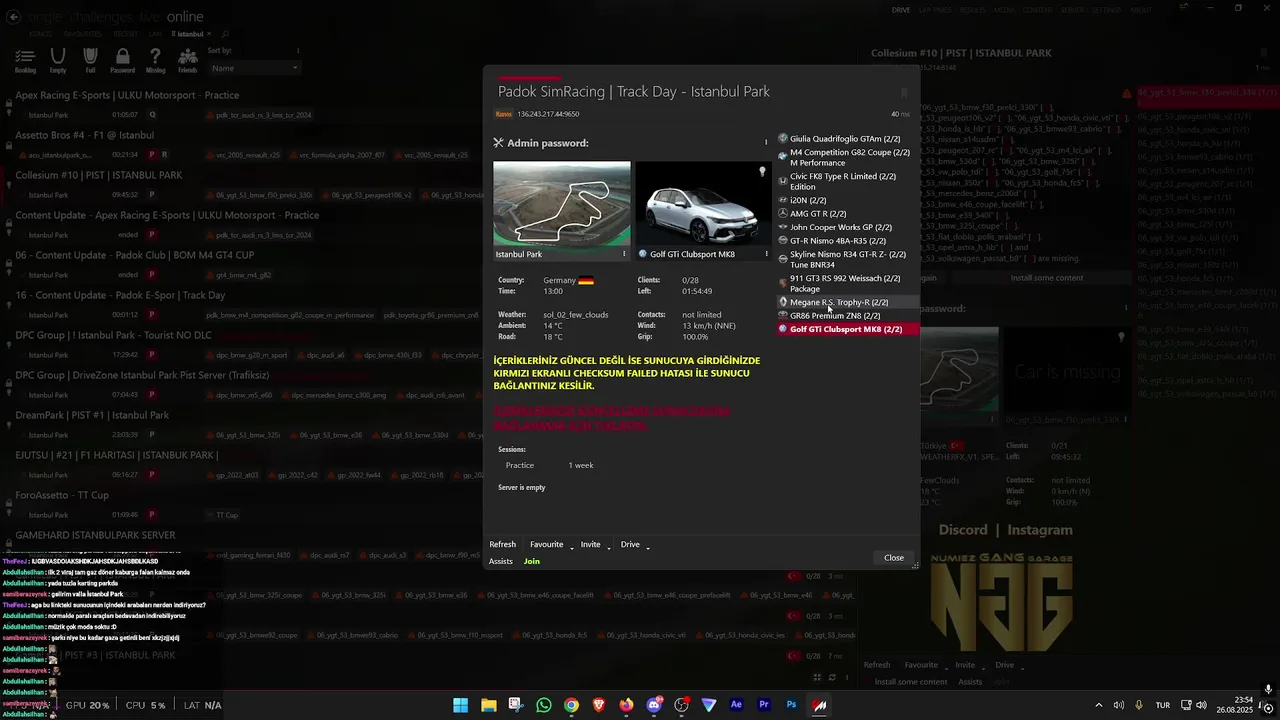Select GT-R Nismo 4BA-R35 (2/2) in the car list
This screenshot has width=1280, height=720.
tap(847, 241)
